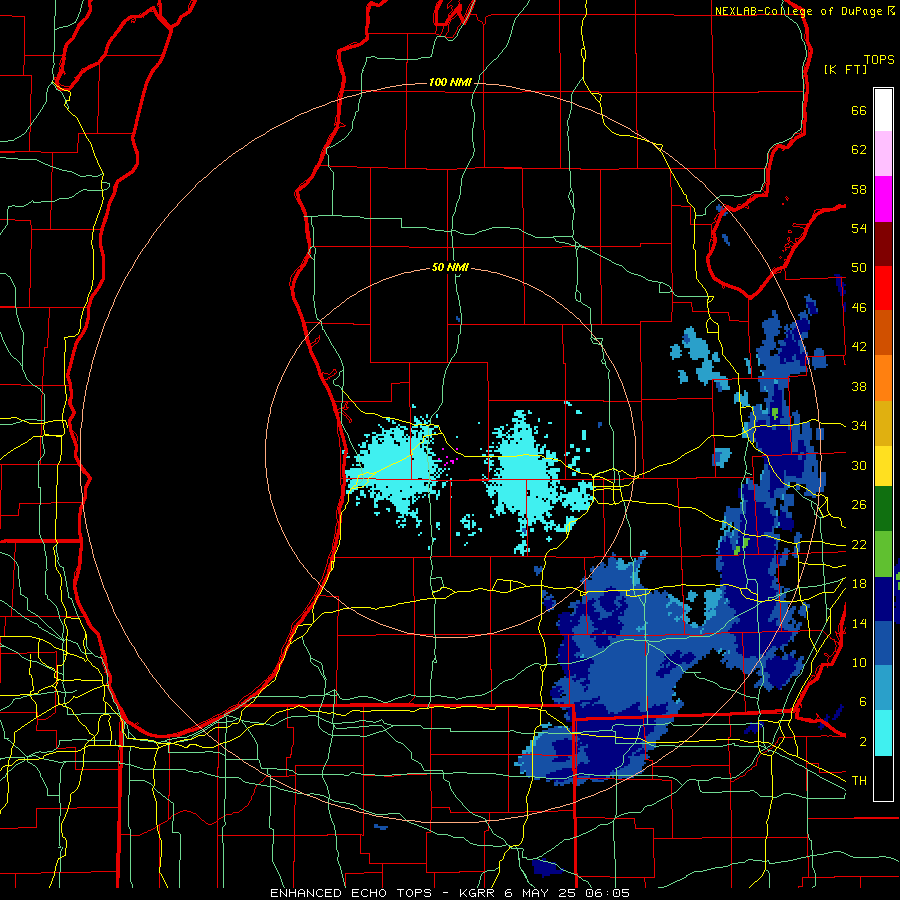Click the white 66 kft legend swatch
This screenshot has height=900, width=900.
click(x=883, y=110)
